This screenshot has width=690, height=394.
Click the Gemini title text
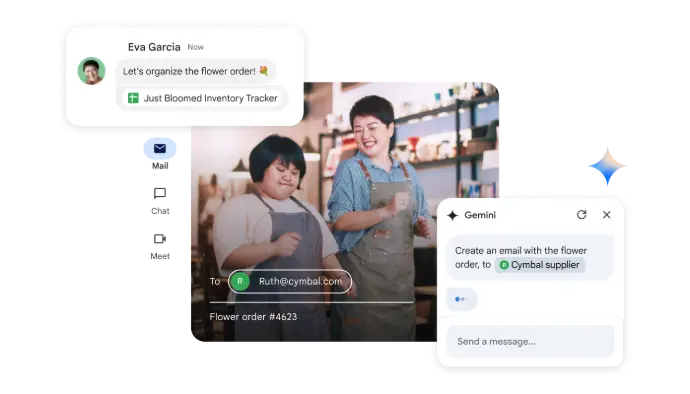click(480, 215)
